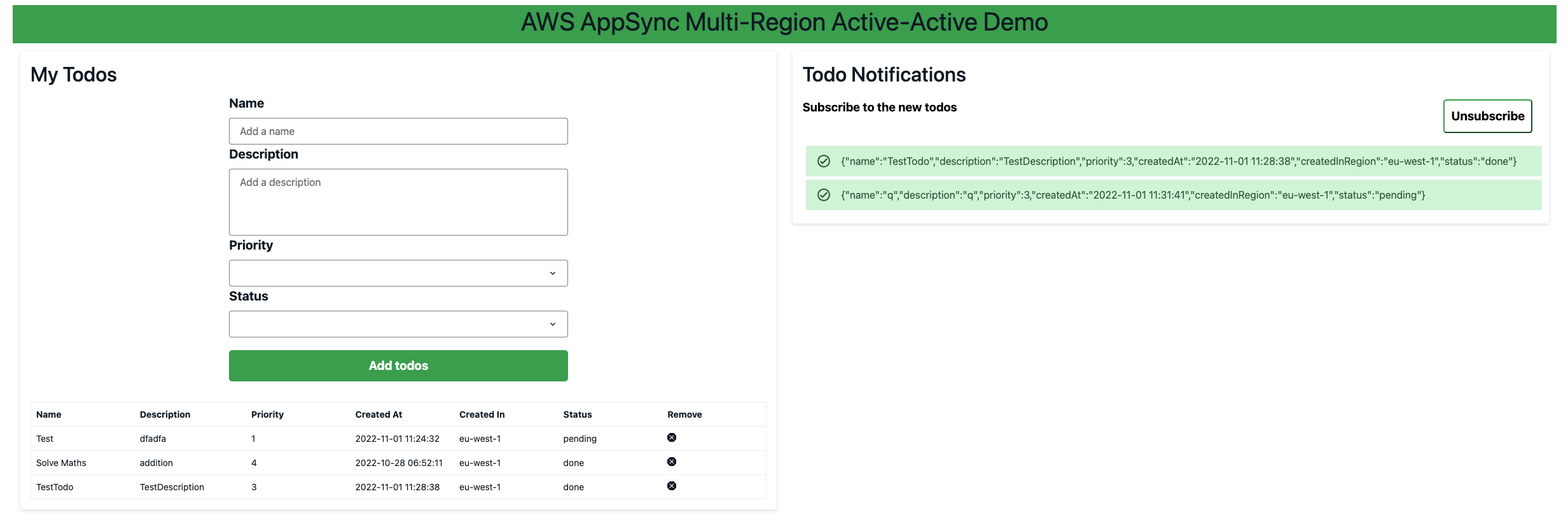Open the Priority dropdown
This screenshot has height=531, width=1568.
(398, 273)
